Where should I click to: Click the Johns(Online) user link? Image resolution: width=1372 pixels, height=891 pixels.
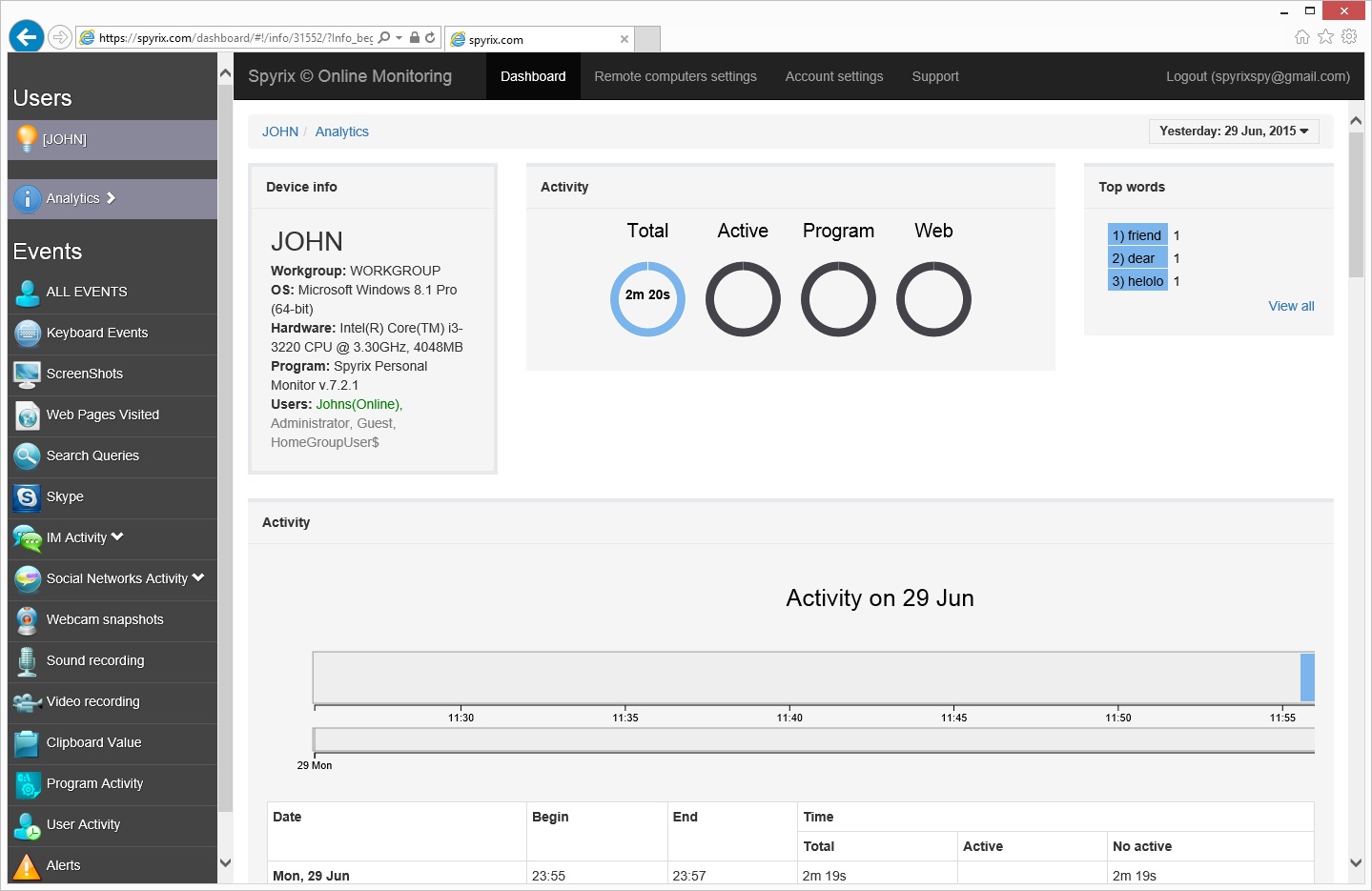358,404
